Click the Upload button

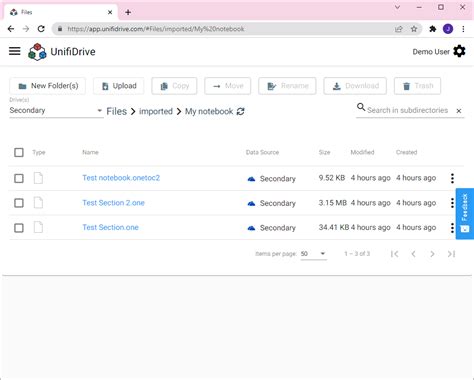coord(119,86)
